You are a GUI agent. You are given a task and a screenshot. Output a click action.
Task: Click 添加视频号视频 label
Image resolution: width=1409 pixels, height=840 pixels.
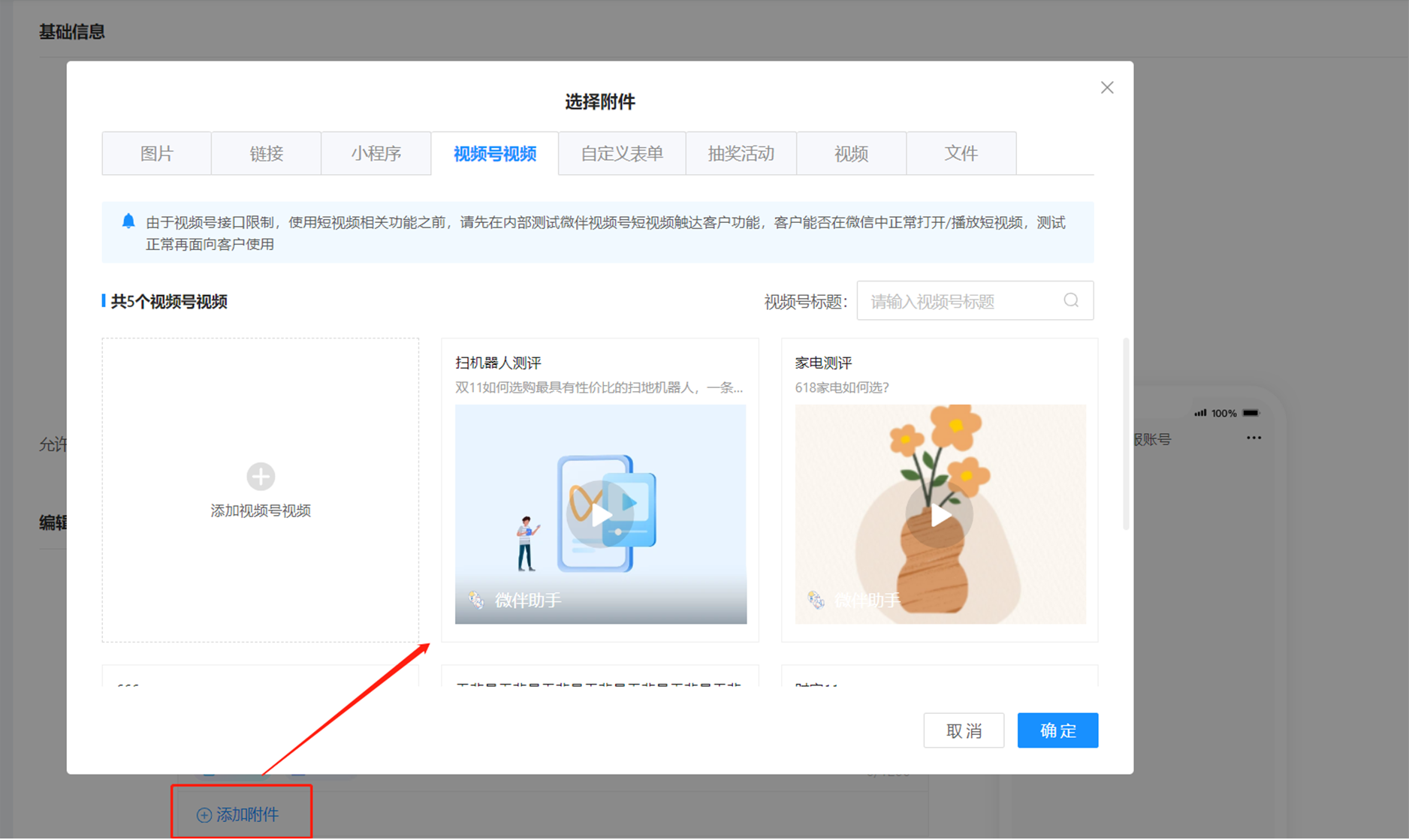[x=261, y=510]
